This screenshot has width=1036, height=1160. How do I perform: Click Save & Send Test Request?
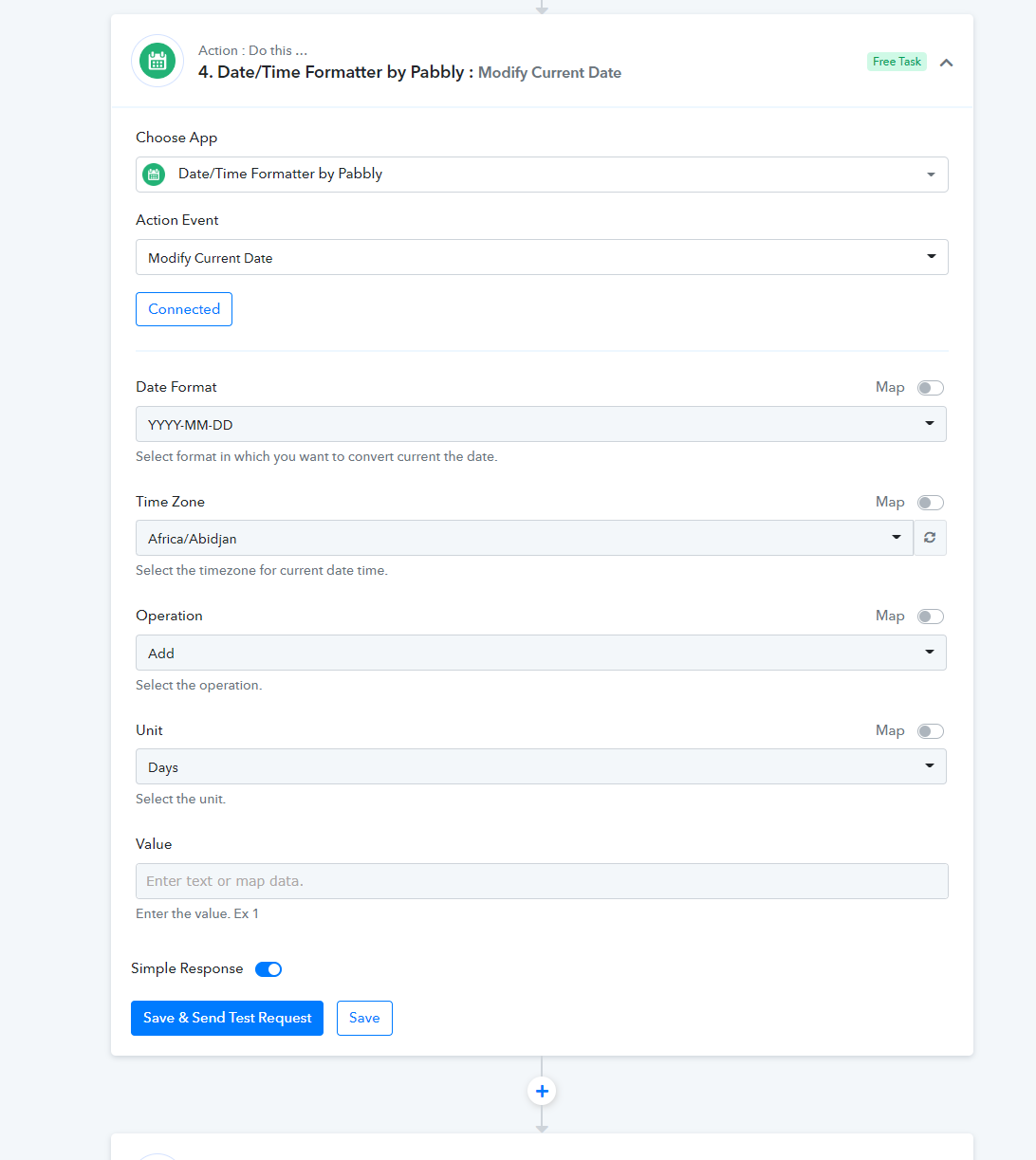point(227,1018)
